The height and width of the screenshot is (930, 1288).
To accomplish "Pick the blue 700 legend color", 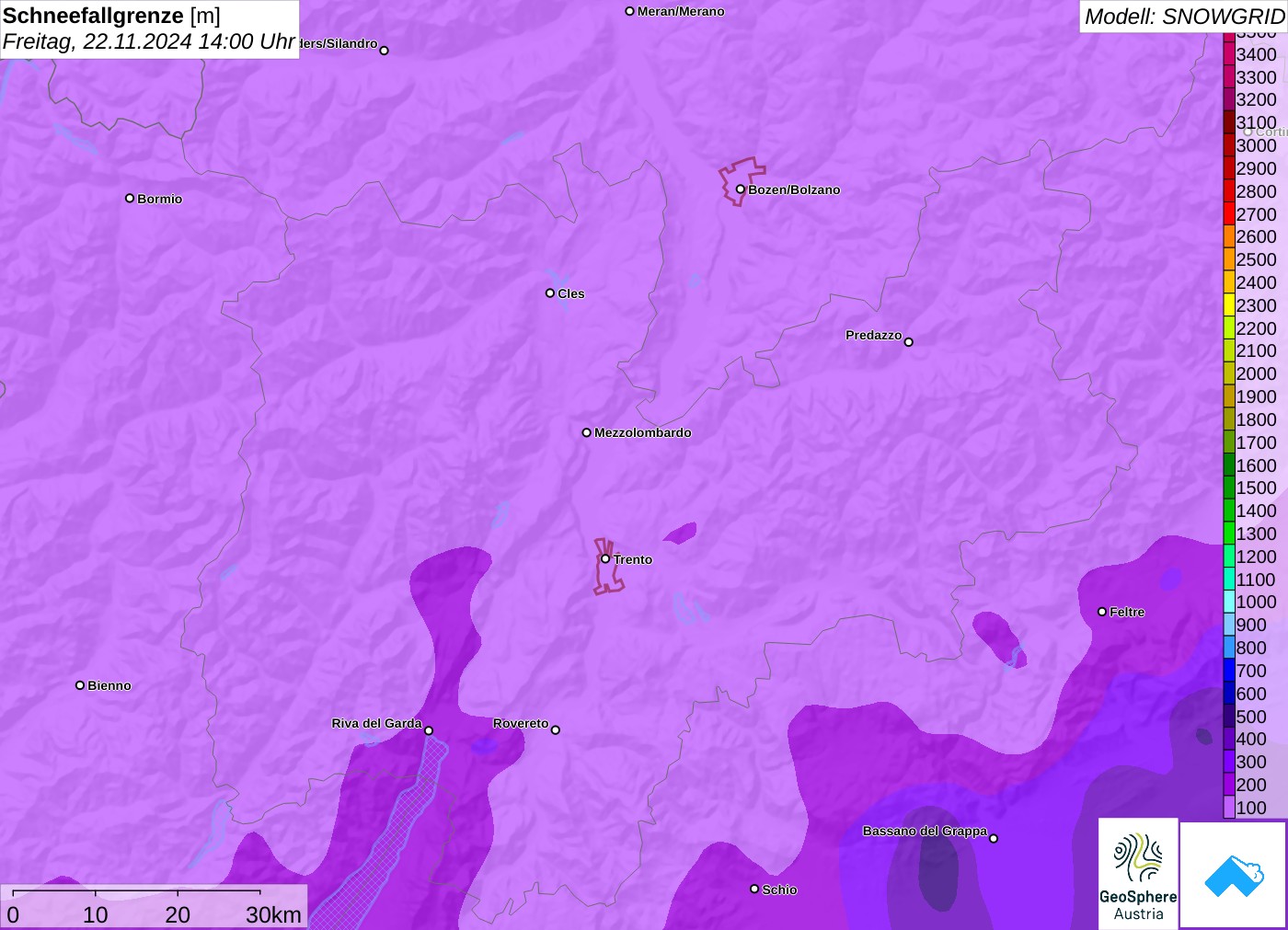I will point(1229,671).
